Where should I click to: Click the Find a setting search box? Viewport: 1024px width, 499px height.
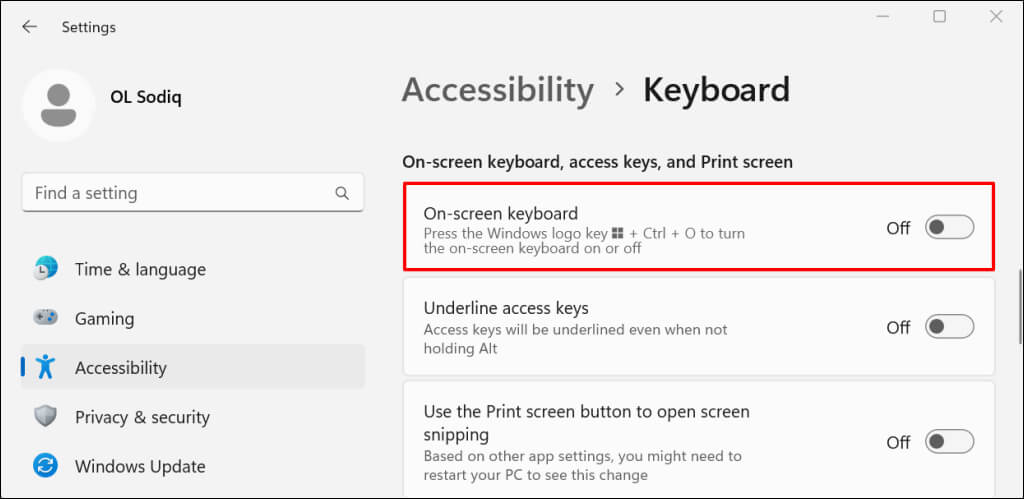(x=180, y=193)
